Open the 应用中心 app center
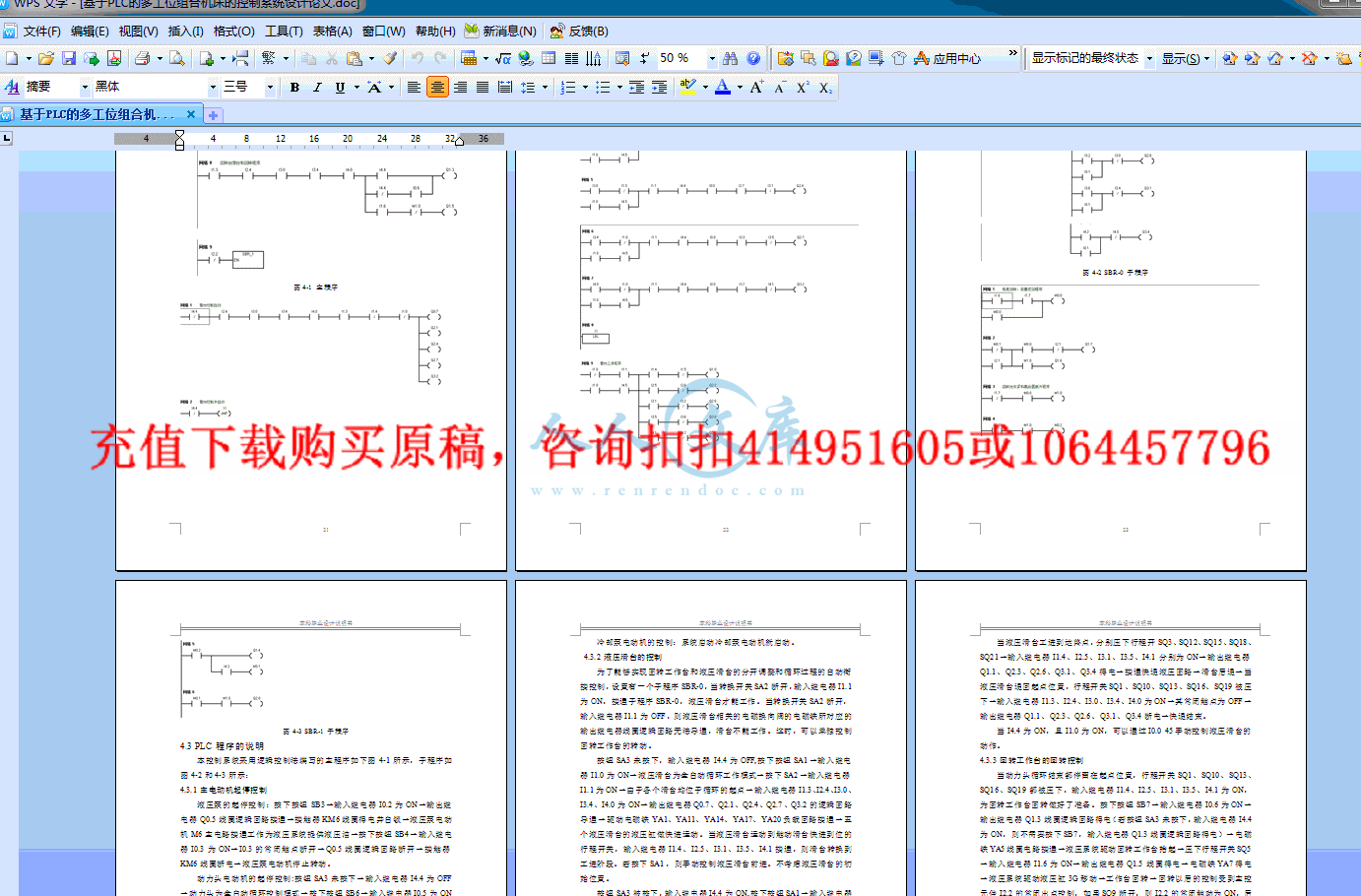The height and width of the screenshot is (896, 1361). tap(947, 59)
